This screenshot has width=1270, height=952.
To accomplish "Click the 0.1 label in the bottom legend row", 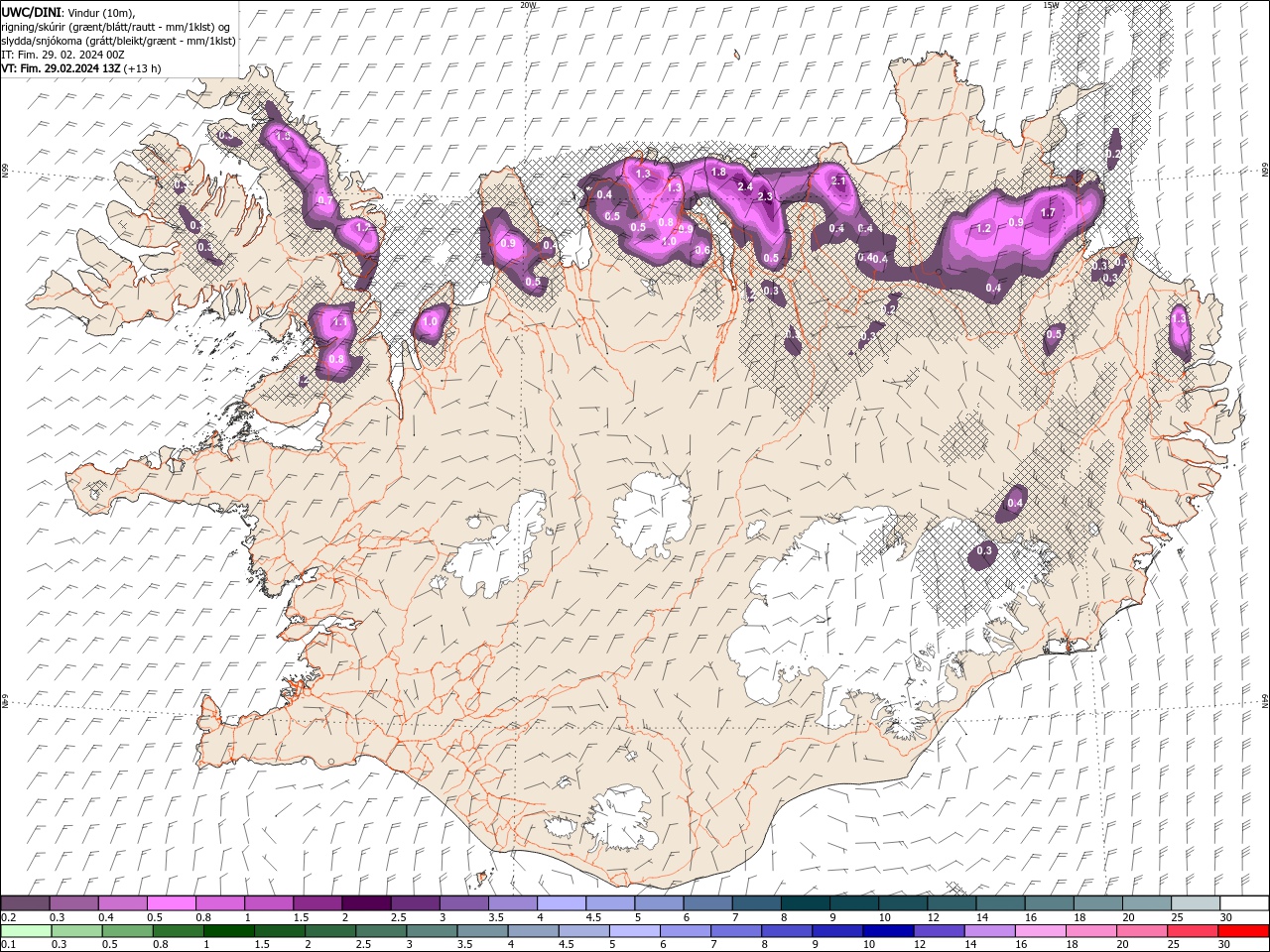I will tap(8, 945).
